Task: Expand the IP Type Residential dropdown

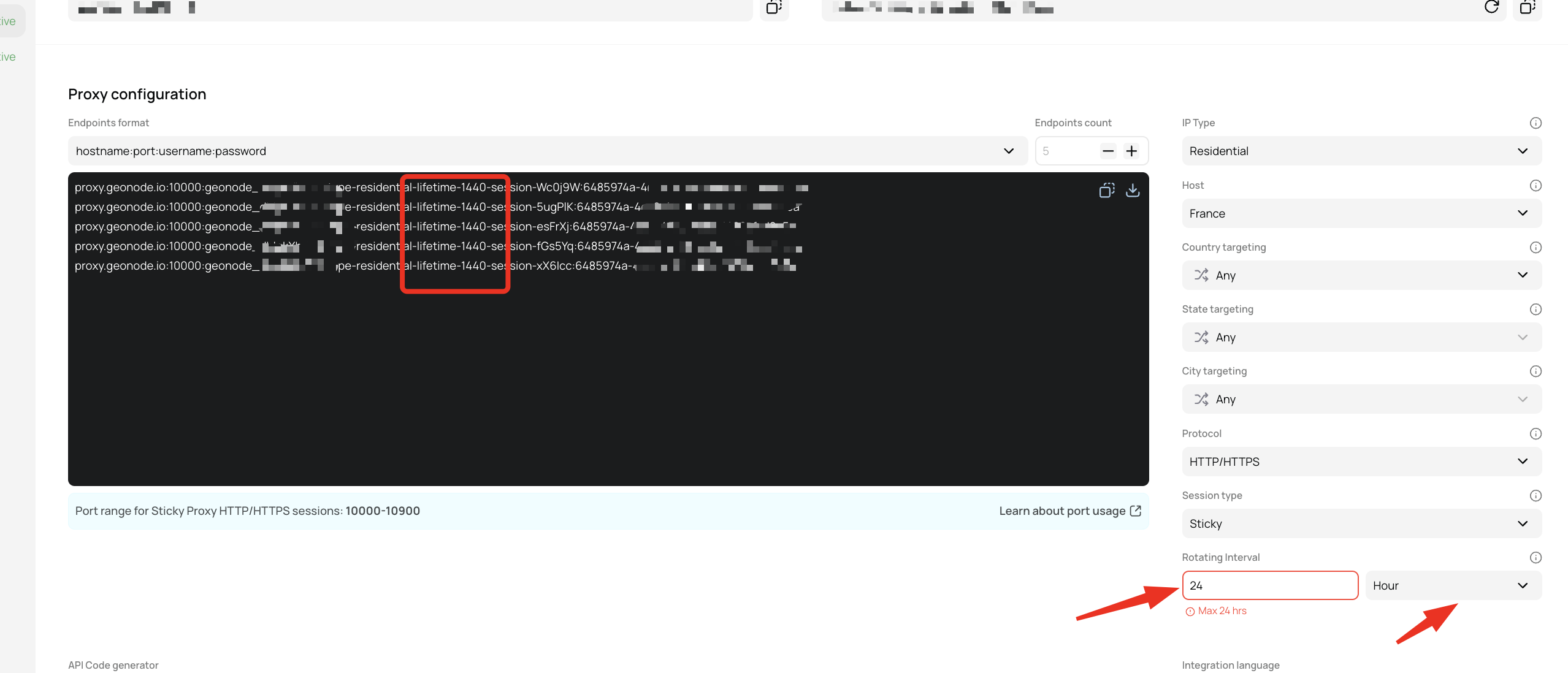Action: [1361, 151]
